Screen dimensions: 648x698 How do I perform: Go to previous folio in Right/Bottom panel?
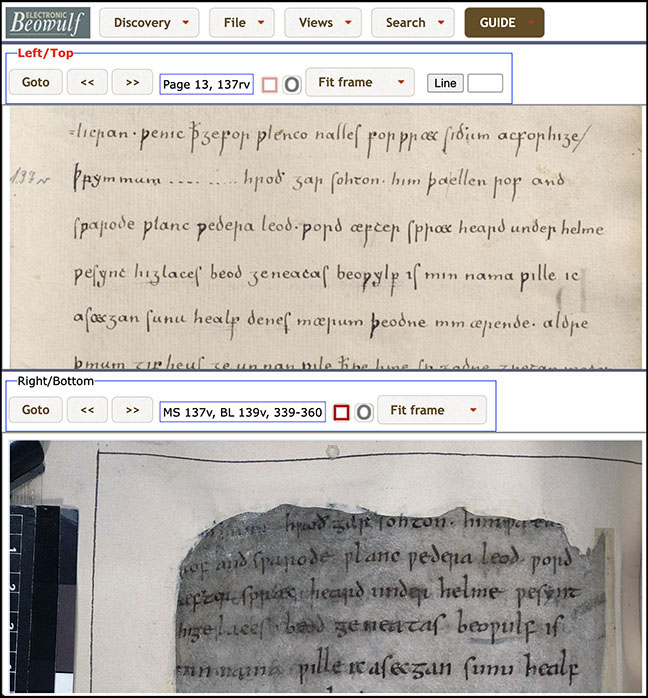(87, 410)
